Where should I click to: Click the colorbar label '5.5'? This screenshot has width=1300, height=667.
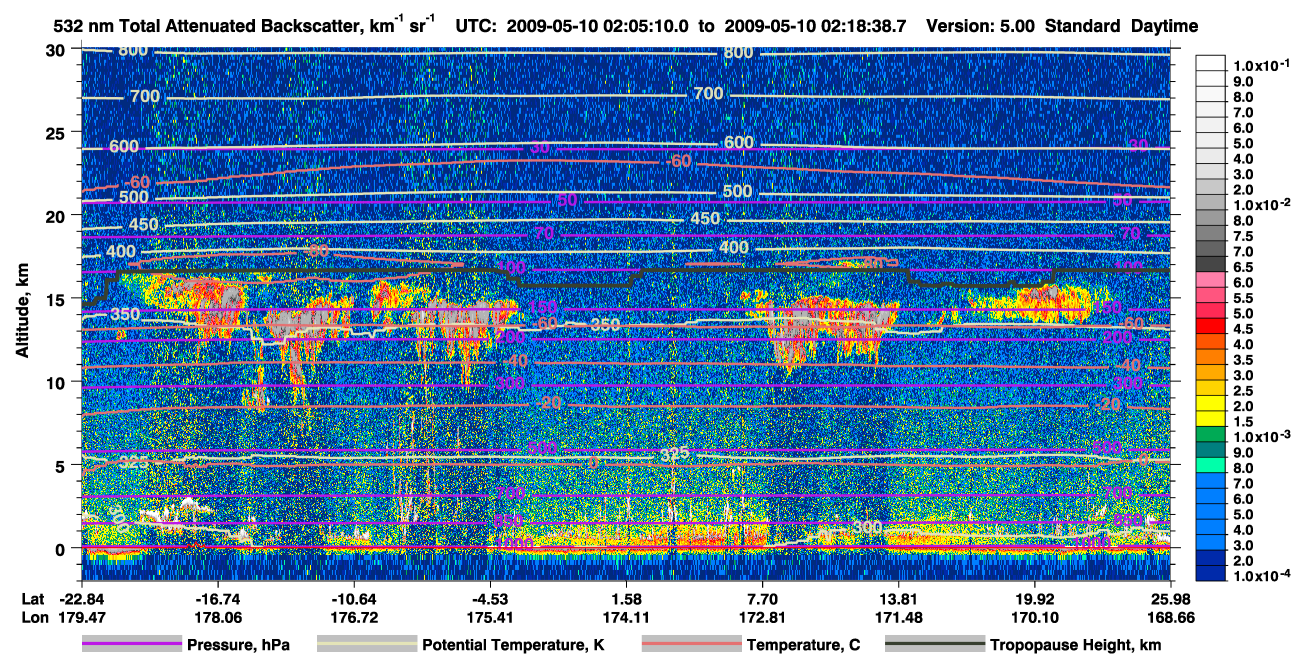[x=1242, y=298]
